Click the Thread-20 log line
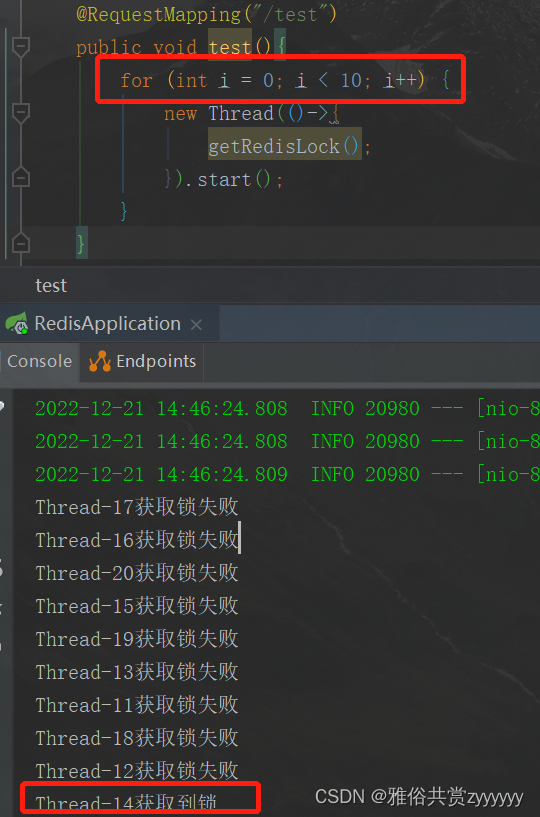 [137, 573]
